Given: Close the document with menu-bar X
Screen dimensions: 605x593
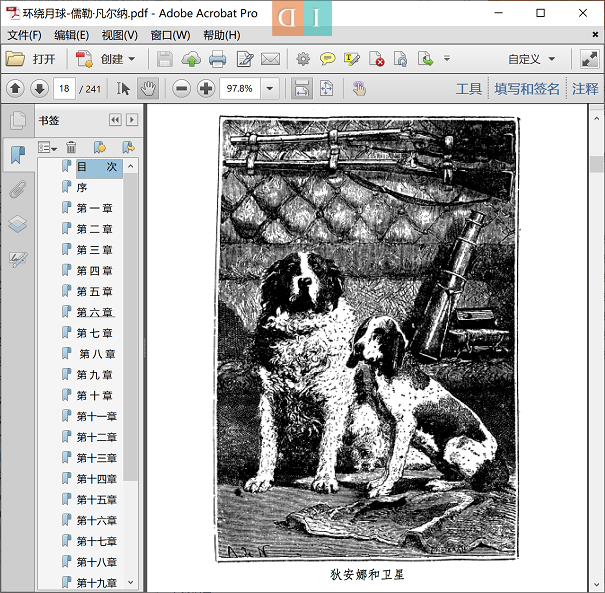Looking at the screenshot, I should click(595, 35).
